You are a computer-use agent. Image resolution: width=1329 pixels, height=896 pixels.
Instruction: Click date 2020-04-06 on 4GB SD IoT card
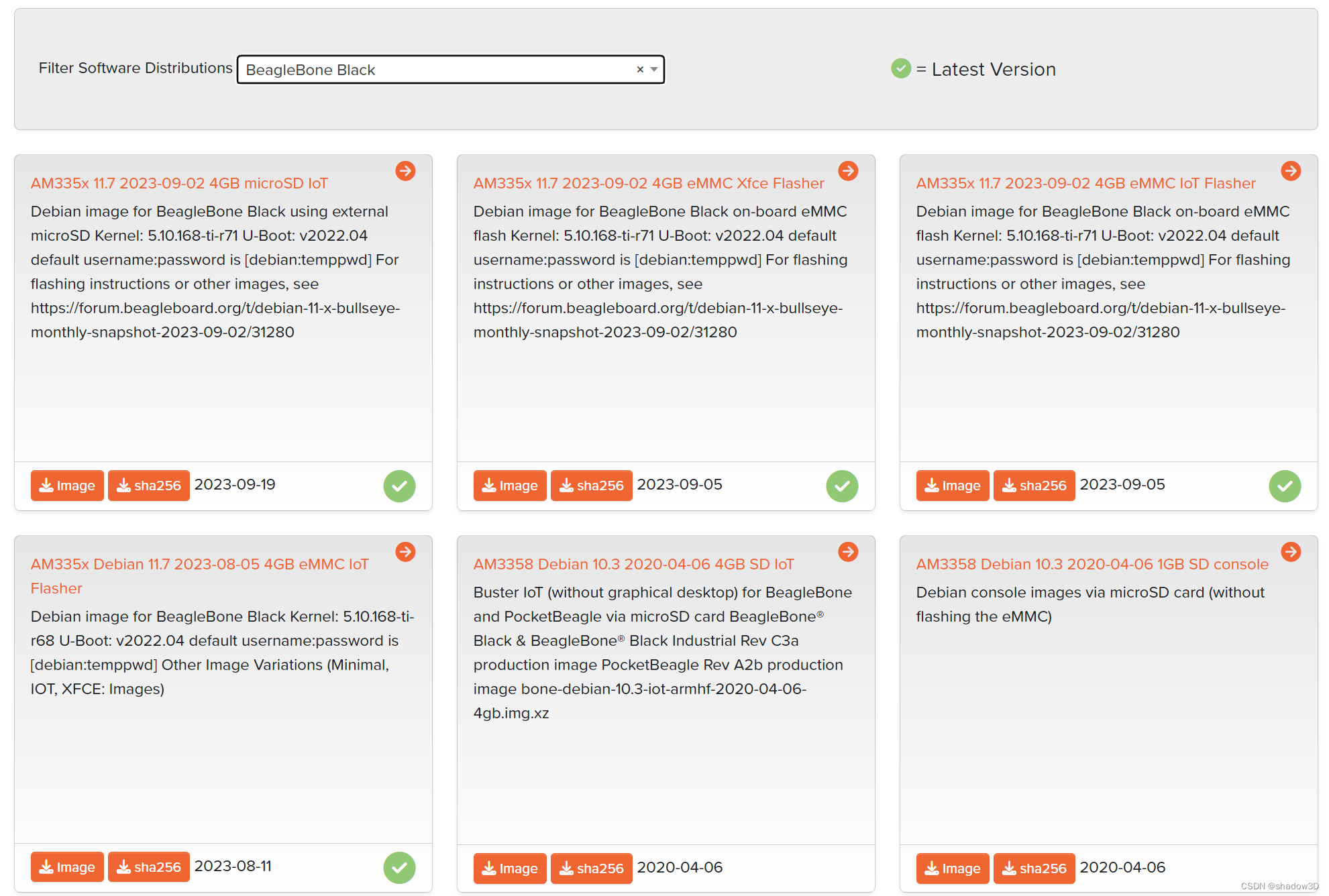pyautogui.click(x=680, y=867)
